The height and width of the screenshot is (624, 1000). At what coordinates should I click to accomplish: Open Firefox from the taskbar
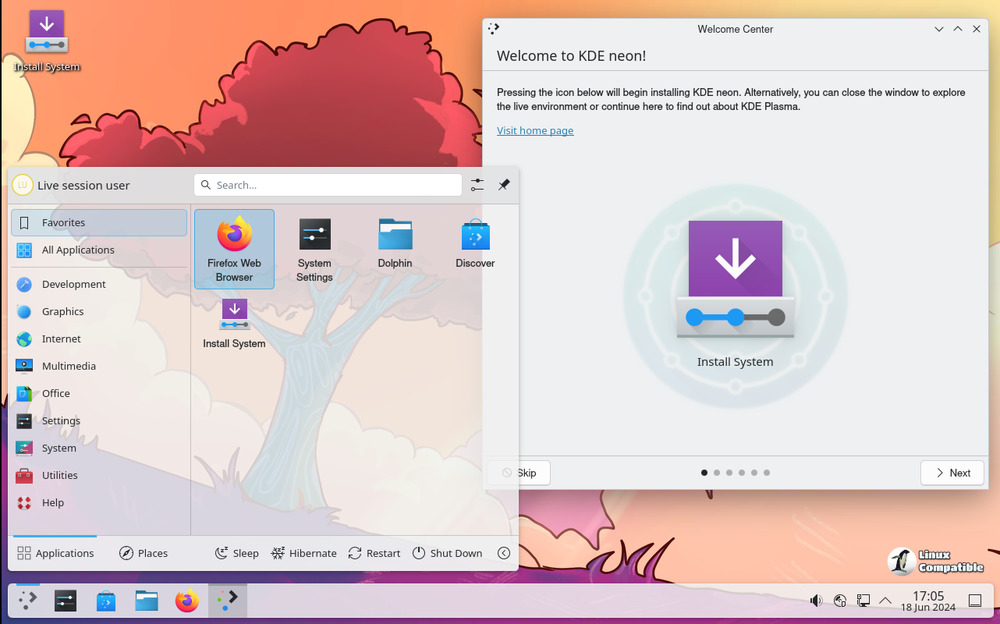coord(186,600)
